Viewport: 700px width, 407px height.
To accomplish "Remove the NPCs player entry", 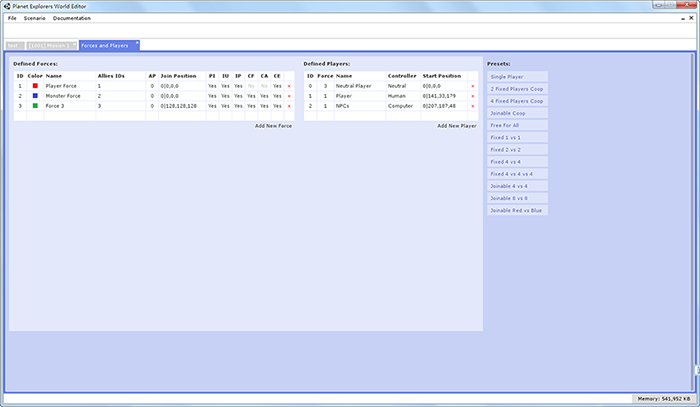I will (473, 106).
